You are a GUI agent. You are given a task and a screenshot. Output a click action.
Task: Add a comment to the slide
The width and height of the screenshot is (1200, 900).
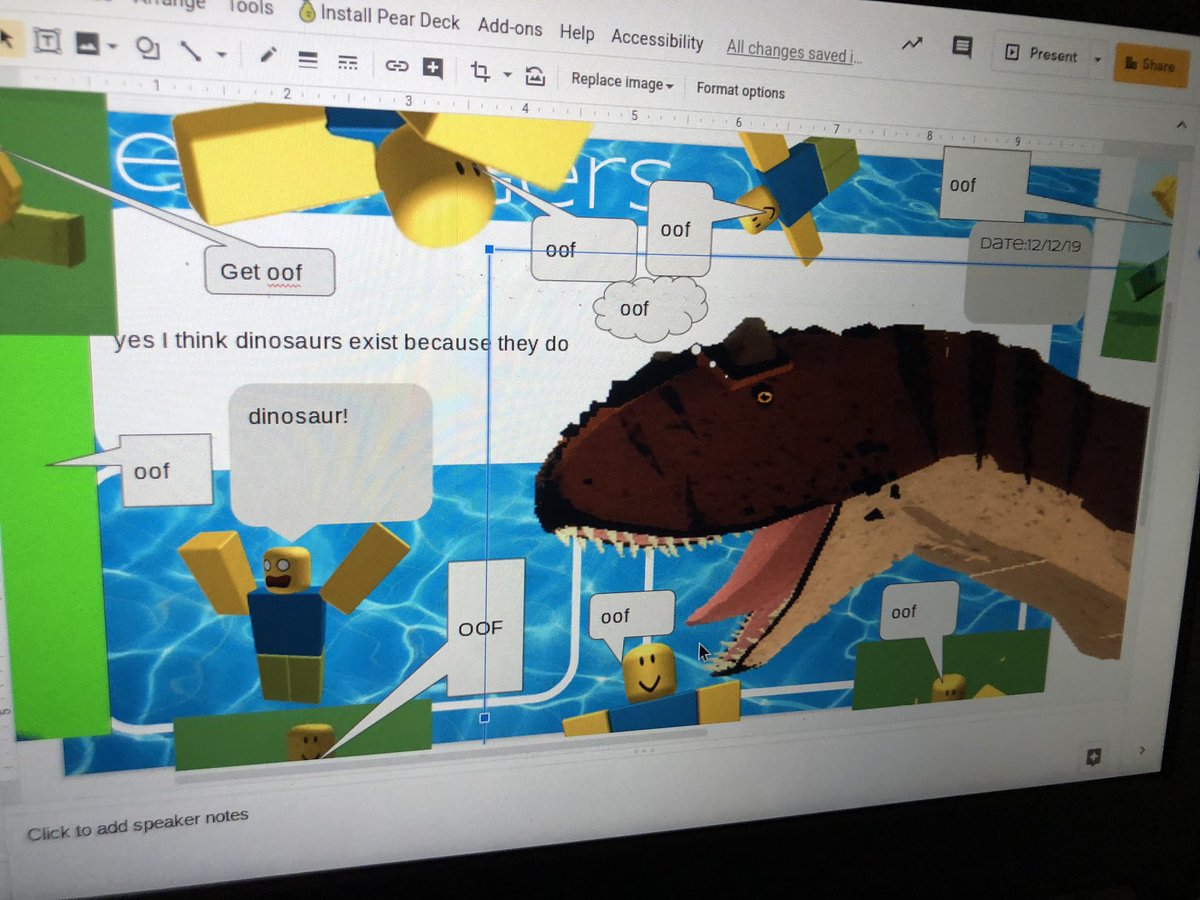coord(432,67)
